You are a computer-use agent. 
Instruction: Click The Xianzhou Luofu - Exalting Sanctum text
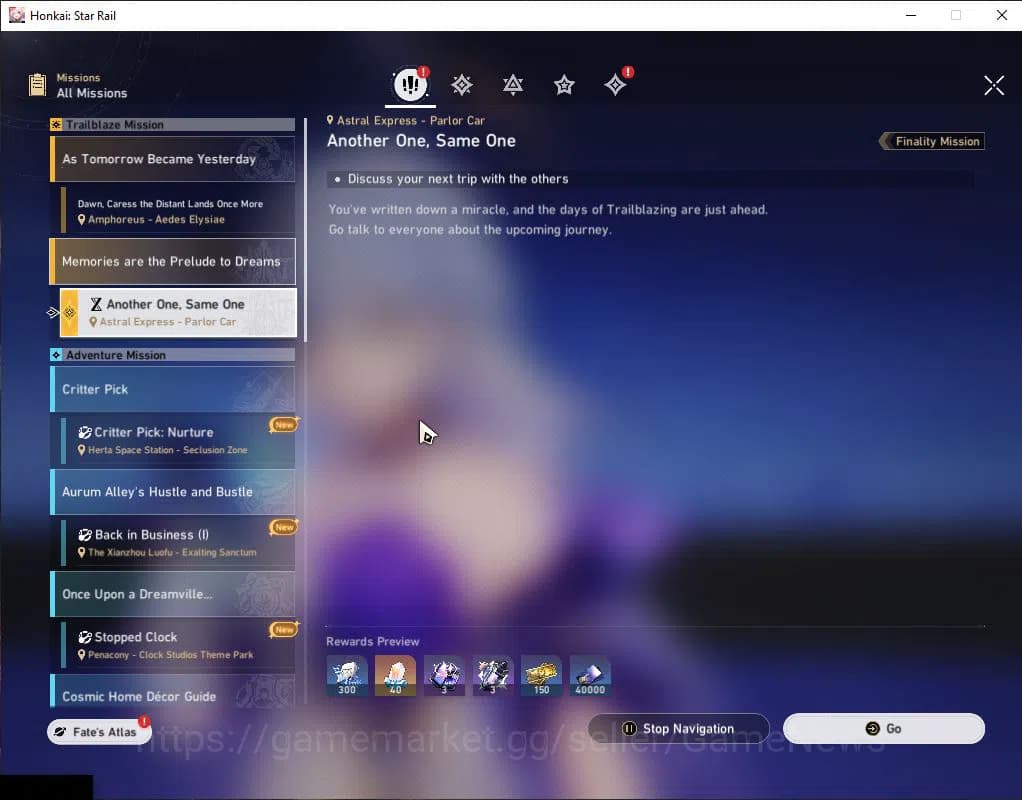(172, 552)
